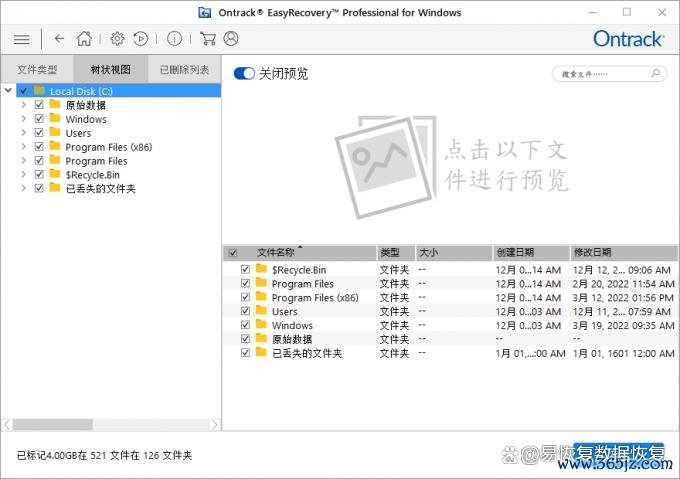Click the scrollbar right arrow under tree

click(214, 424)
